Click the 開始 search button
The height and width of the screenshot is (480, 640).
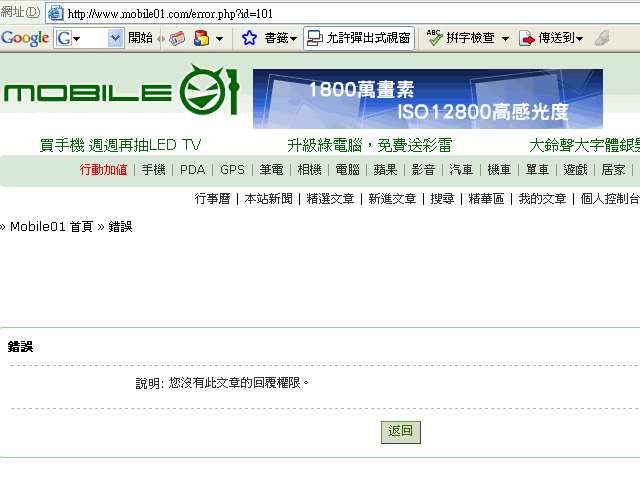pyautogui.click(x=140, y=38)
